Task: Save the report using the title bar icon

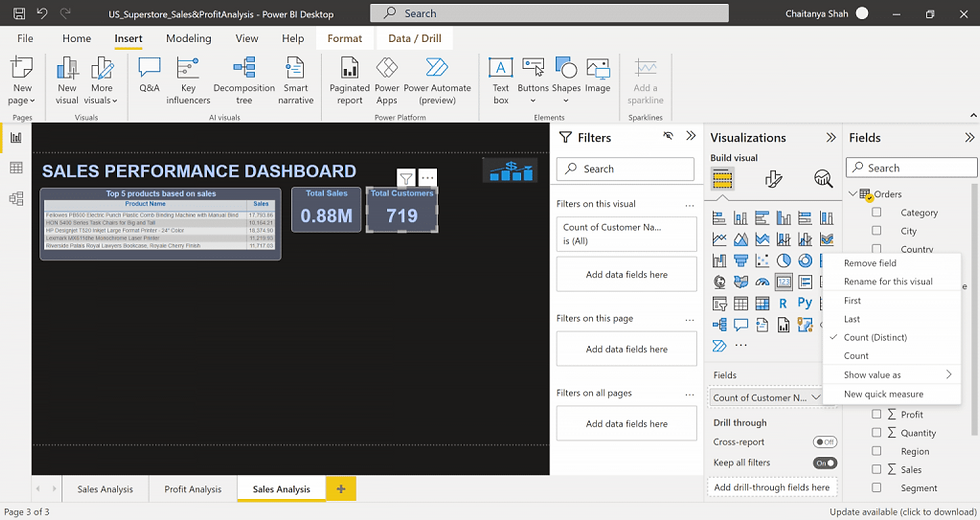Action: click(x=19, y=13)
